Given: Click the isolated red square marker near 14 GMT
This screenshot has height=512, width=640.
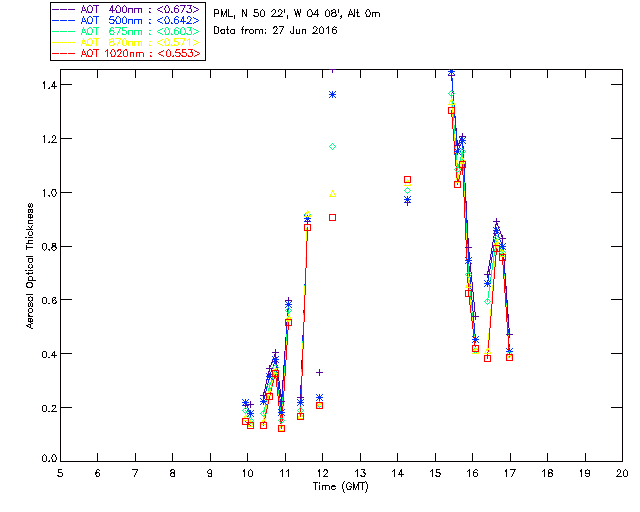Looking at the screenshot, I should tap(407, 180).
